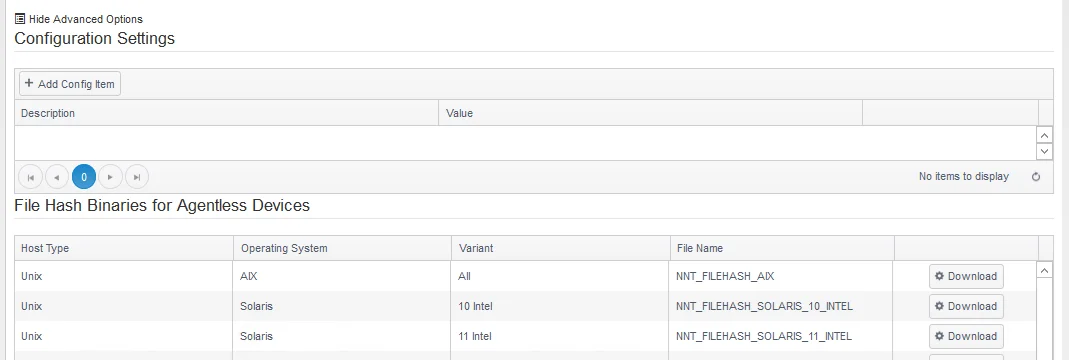Sort by Host Type column header
Viewport: 1069px width, 360px height.
(x=45, y=248)
